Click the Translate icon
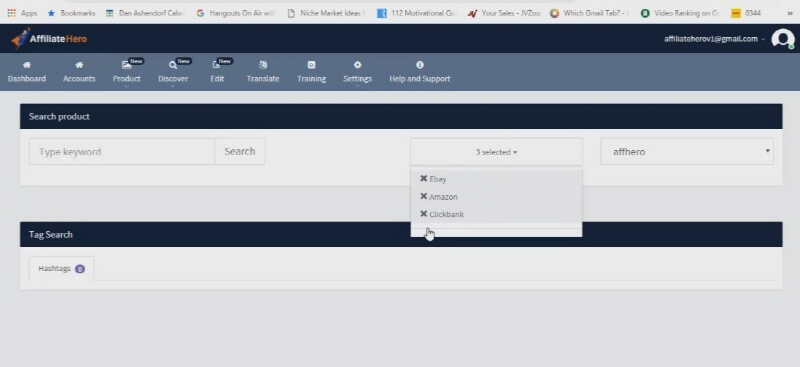The height and width of the screenshot is (367, 800). 263,65
